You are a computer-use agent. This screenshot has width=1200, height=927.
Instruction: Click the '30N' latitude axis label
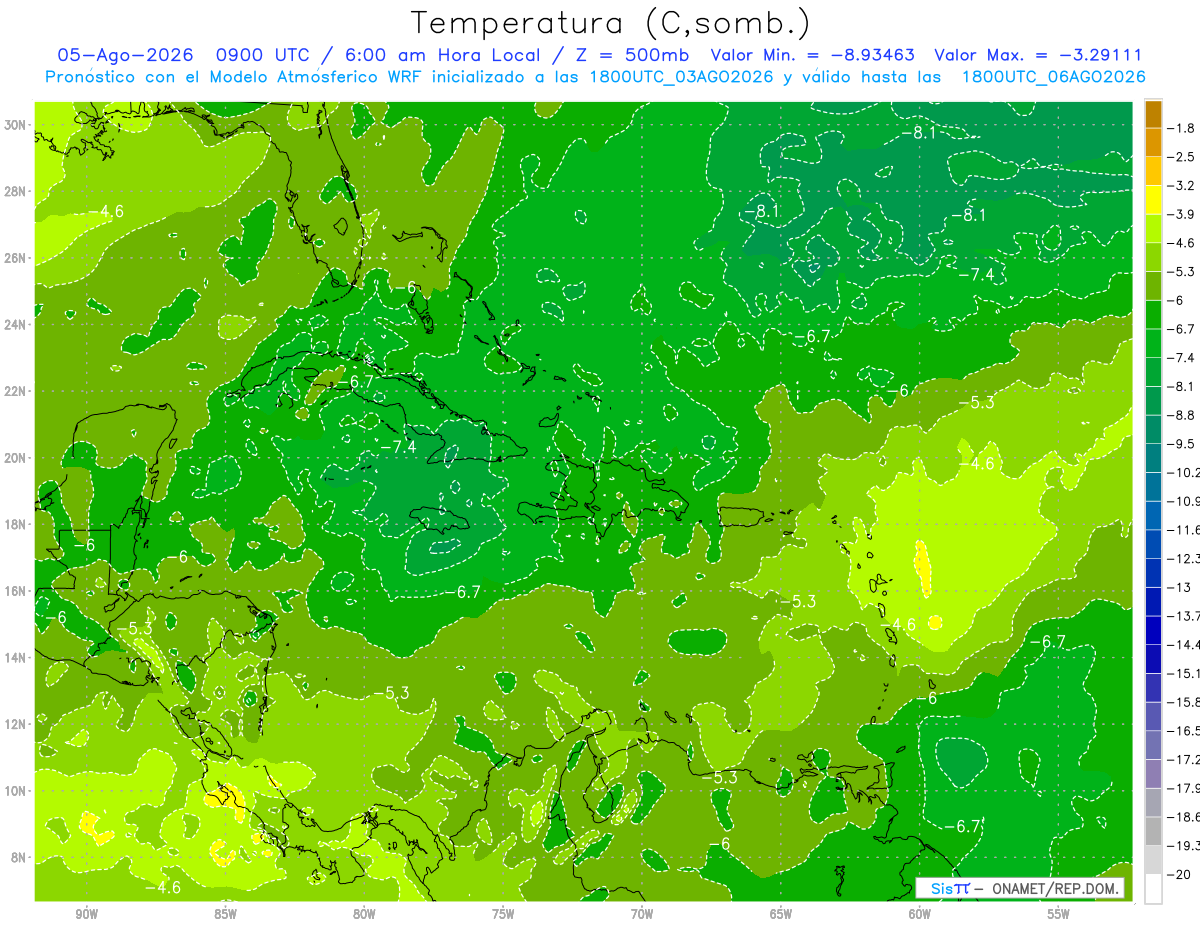[x=16, y=124]
